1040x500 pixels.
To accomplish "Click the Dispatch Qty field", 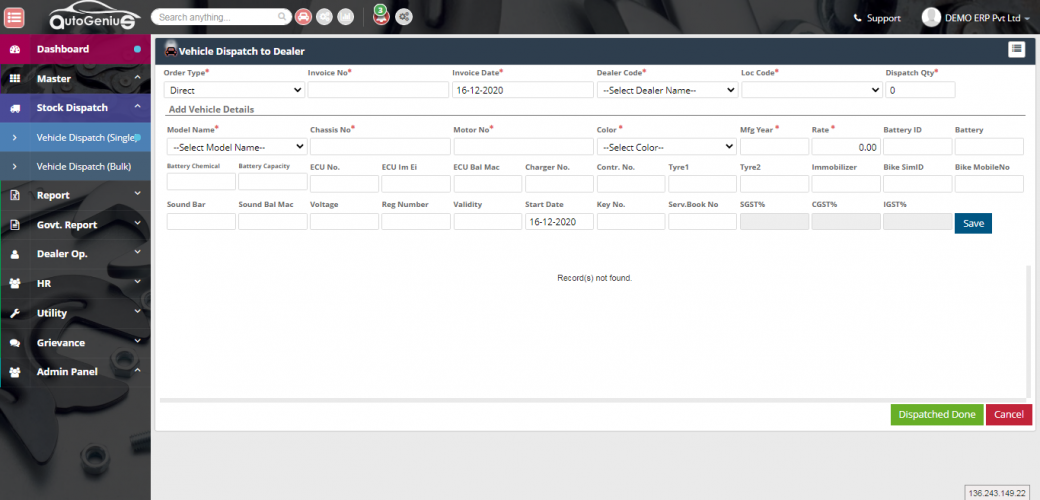I will coord(921,90).
